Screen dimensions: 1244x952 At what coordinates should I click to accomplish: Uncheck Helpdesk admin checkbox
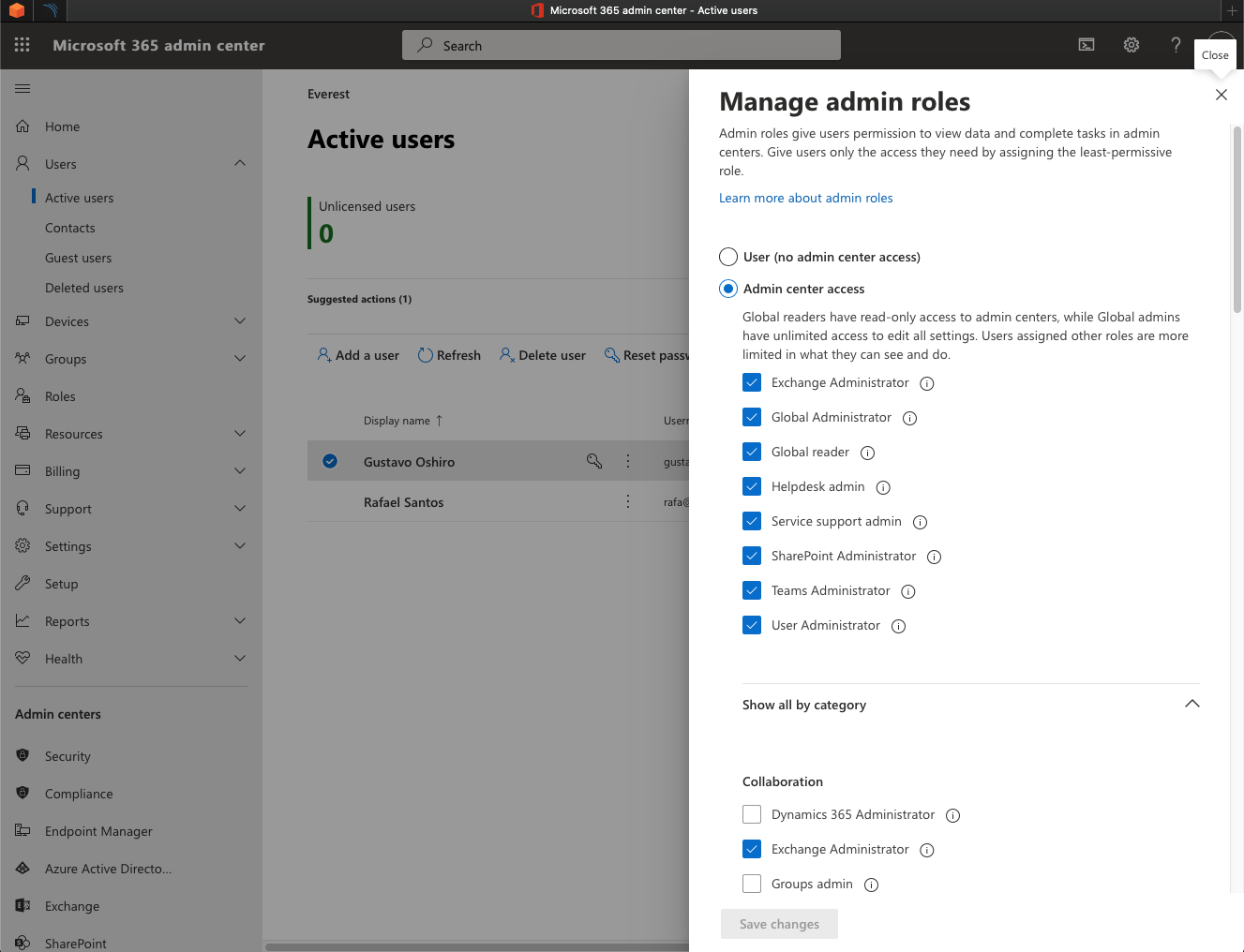752,486
